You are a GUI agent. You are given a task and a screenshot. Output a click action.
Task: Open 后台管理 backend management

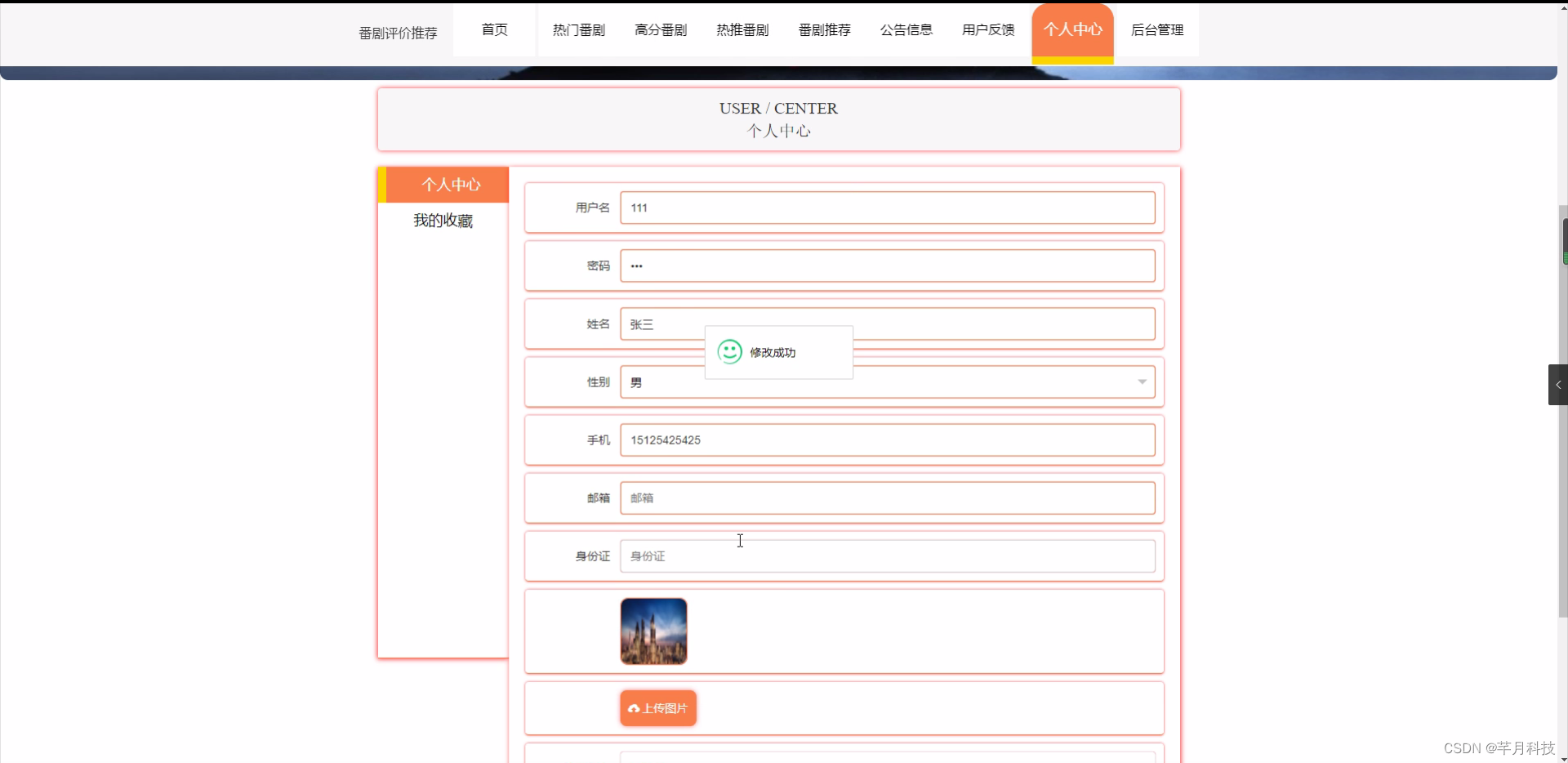point(1158,29)
